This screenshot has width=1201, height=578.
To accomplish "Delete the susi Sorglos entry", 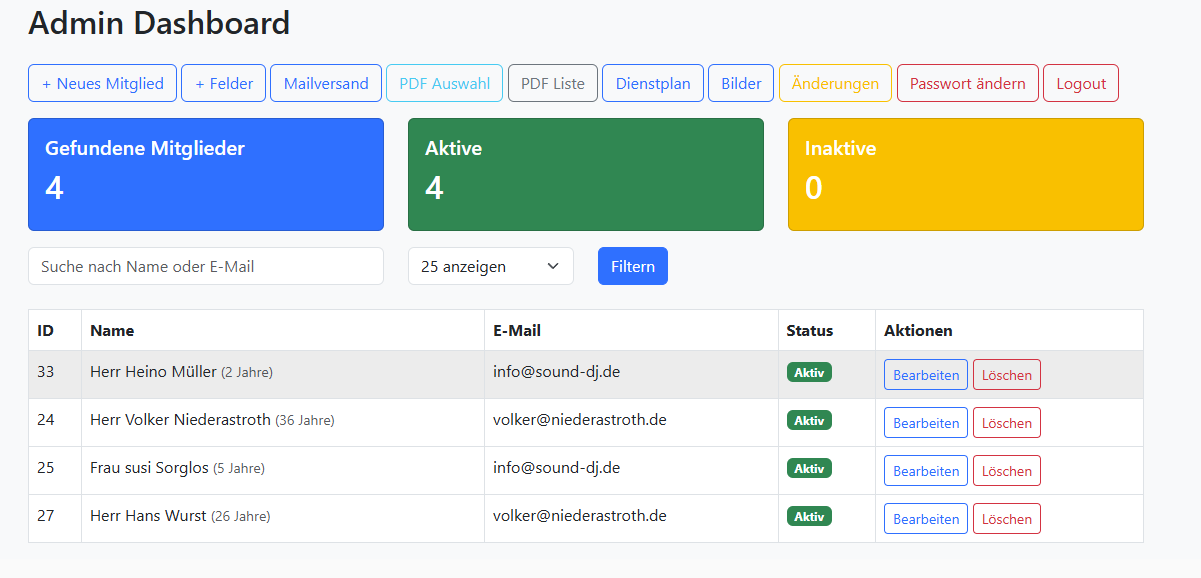I will 1006,471.
